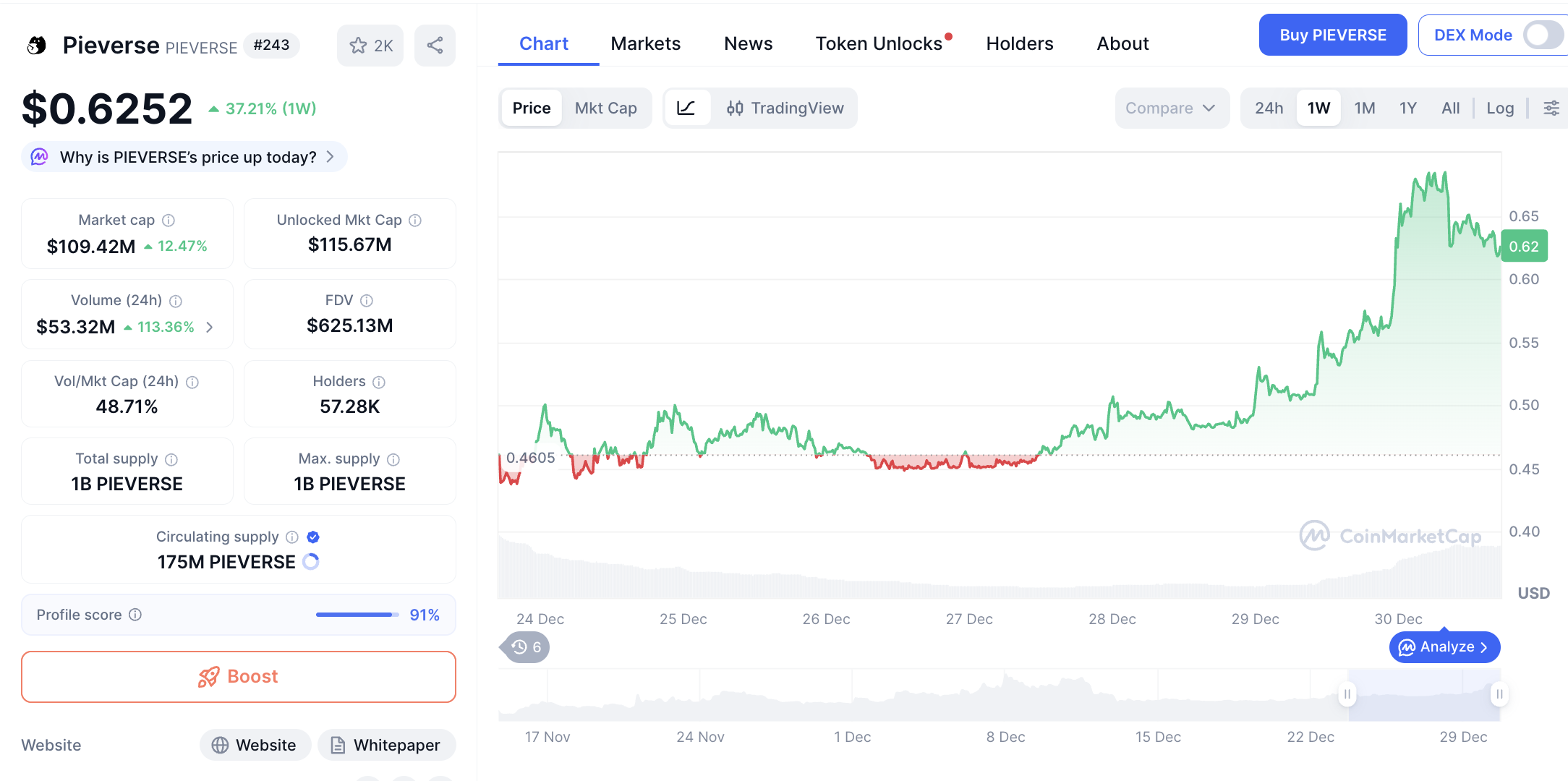Click the Analyze button on the chart
The height and width of the screenshot is (781, 1568).
(1444, 646)
